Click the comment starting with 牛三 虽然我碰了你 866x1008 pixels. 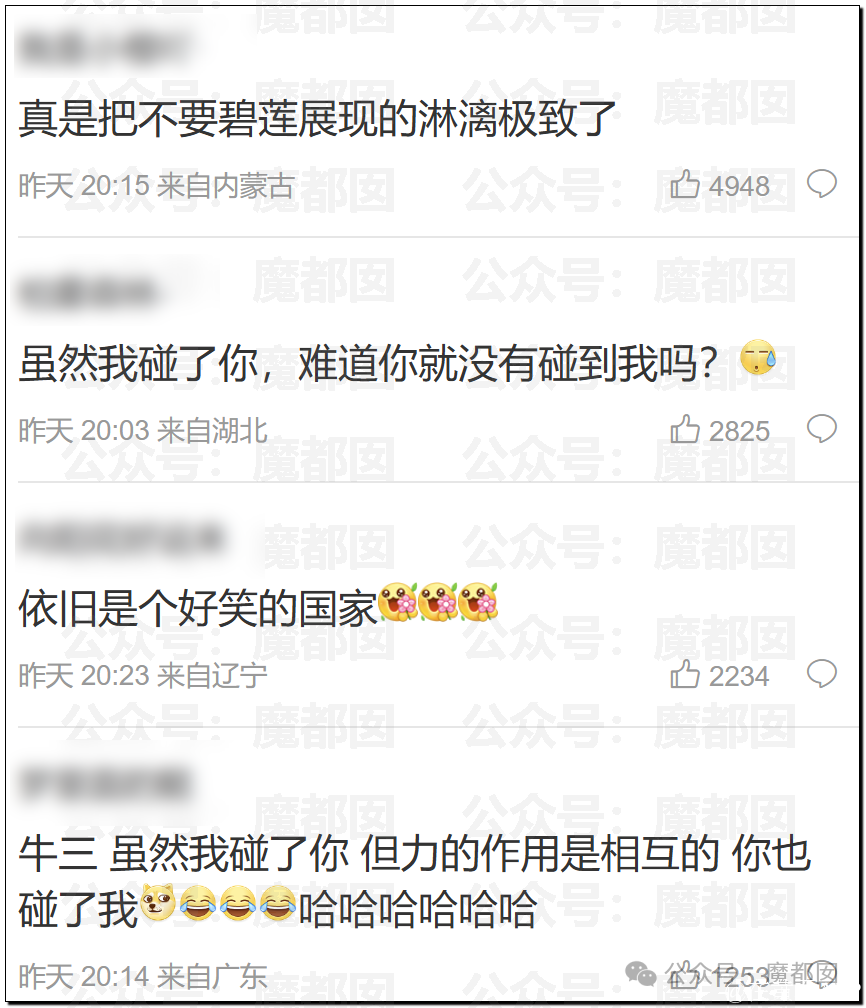tap(415, 882)
